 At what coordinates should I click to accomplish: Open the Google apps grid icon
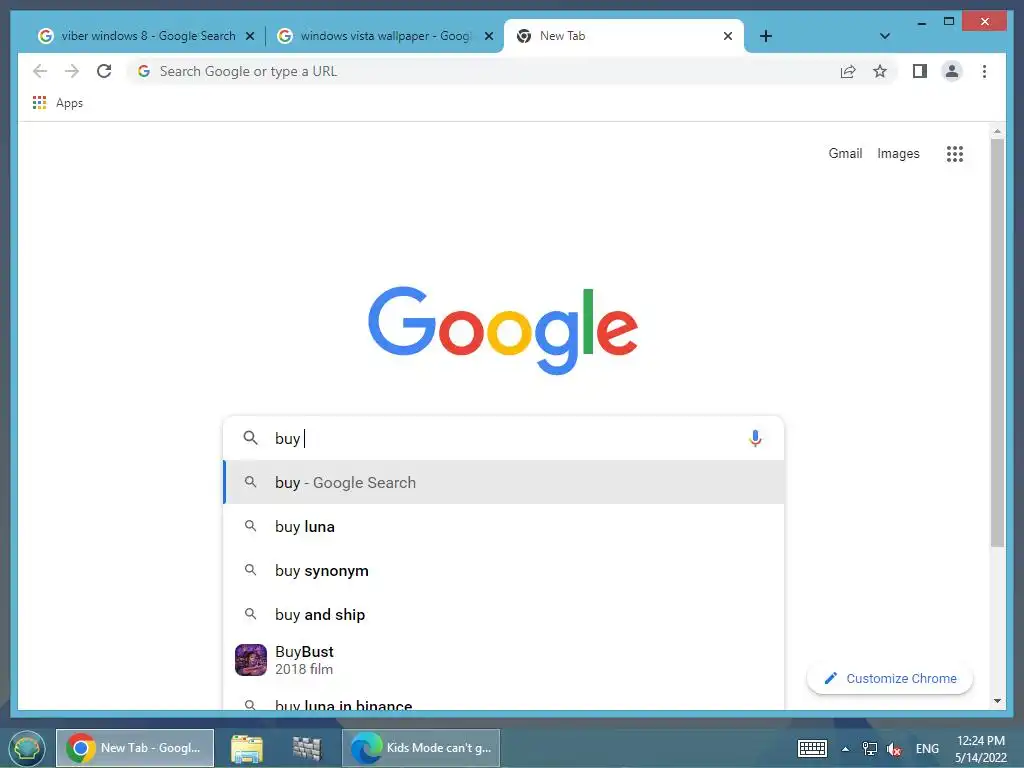pyautogui.click(x=955, y=153)
